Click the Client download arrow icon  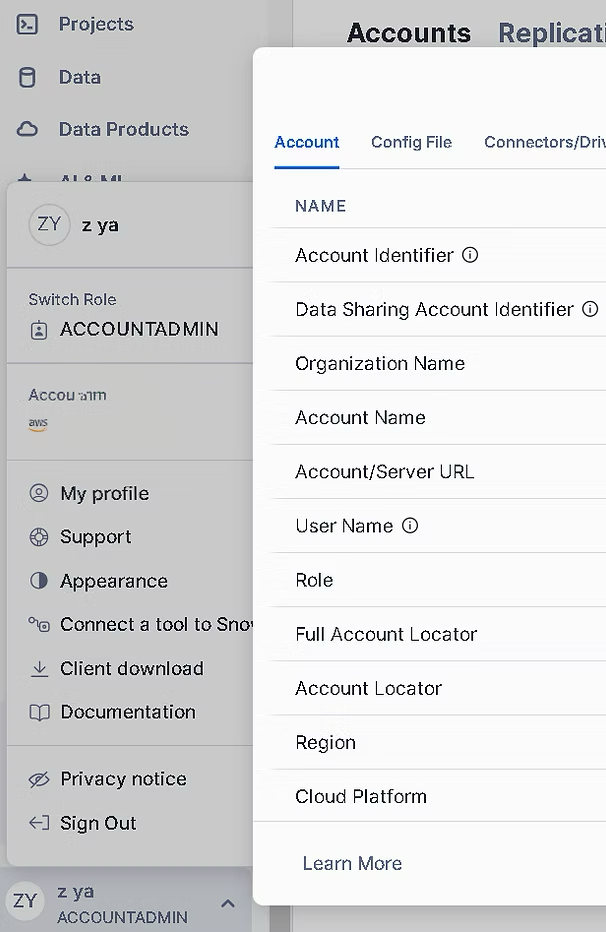pos(39,669)
